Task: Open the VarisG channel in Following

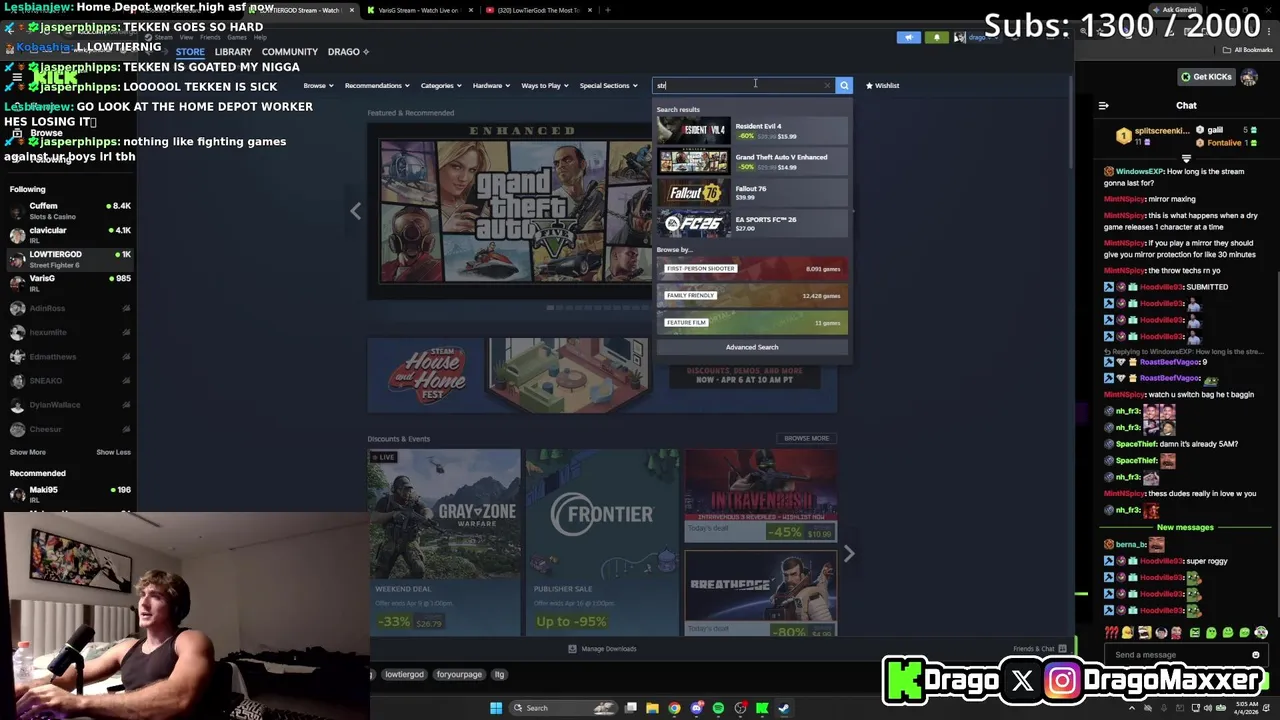Action: (68, 283)
